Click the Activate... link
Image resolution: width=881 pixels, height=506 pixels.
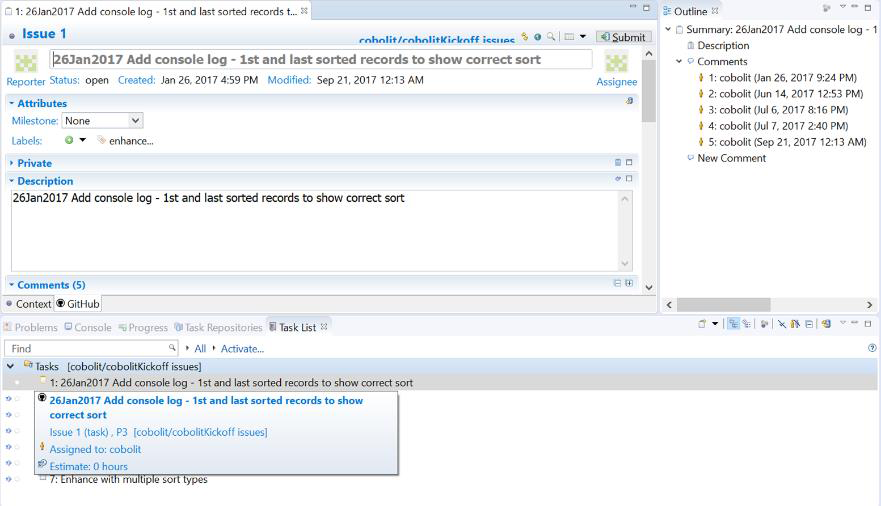pyautogui.click(x=242, y=349)
